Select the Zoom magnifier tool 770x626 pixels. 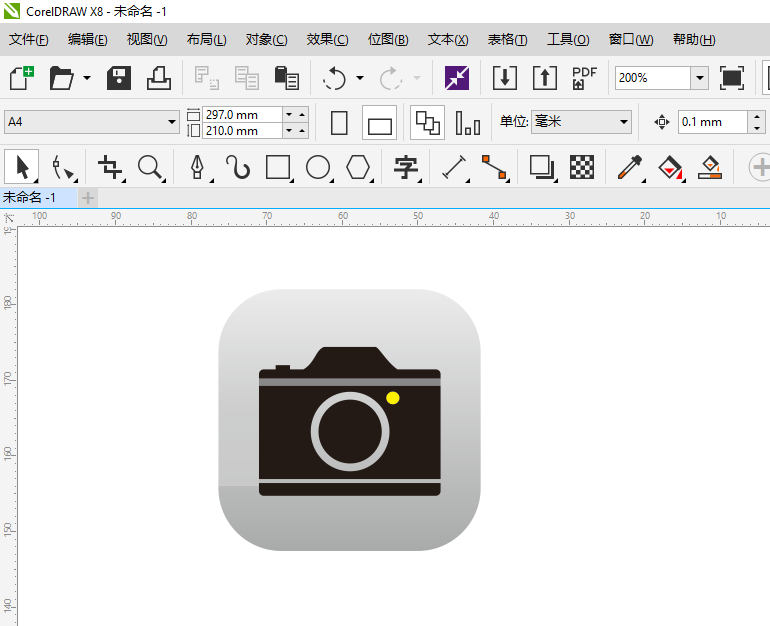[x=150, y=167]
